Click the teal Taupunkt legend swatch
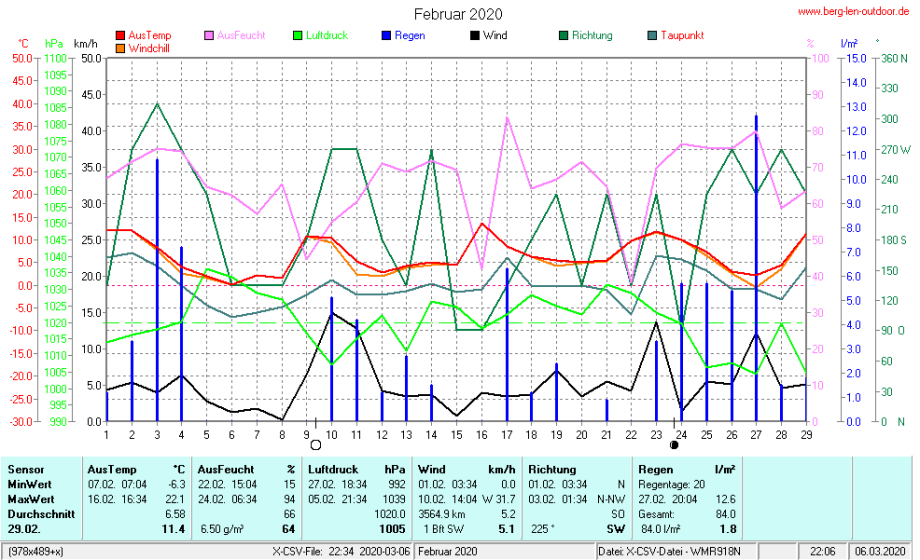The width and height of the screenshot is (920, 560). coord(652,36)
